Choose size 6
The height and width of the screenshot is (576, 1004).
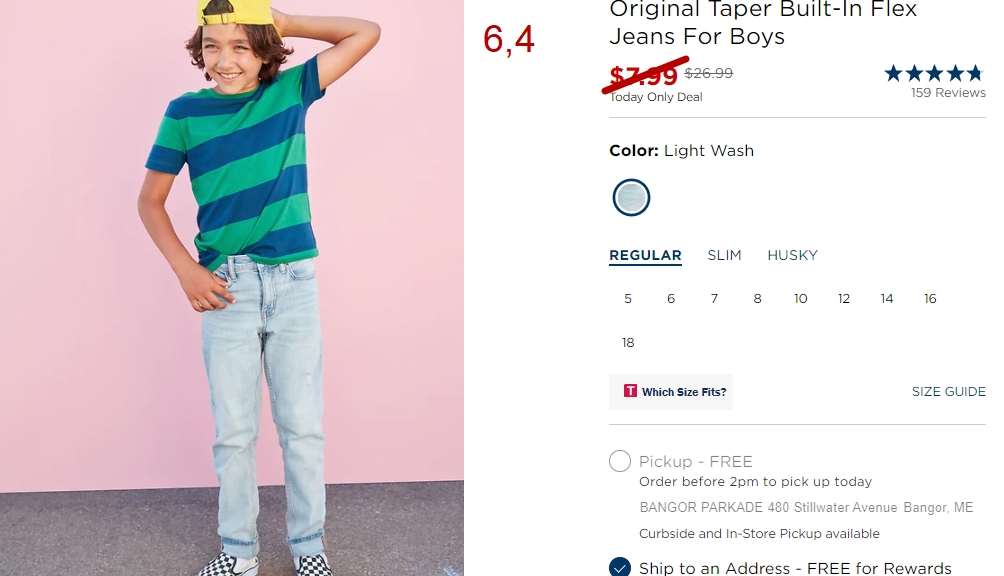click(x=671, y=299)
